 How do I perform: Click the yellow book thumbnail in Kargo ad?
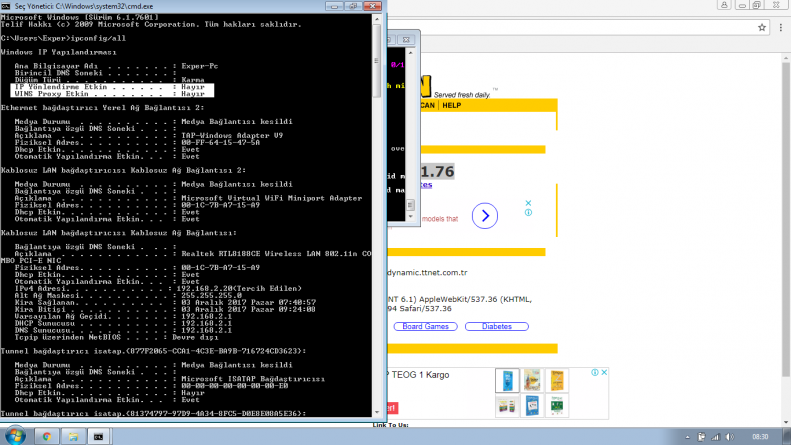[557, 380]
